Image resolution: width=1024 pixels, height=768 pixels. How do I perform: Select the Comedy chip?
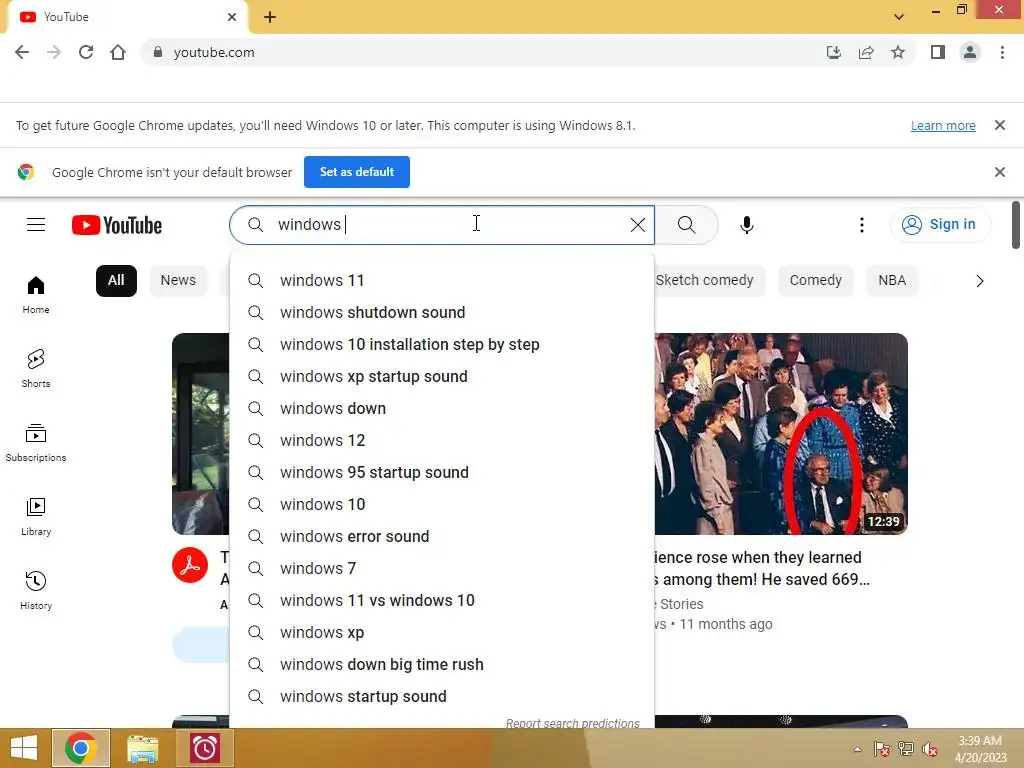click(816, 281)
